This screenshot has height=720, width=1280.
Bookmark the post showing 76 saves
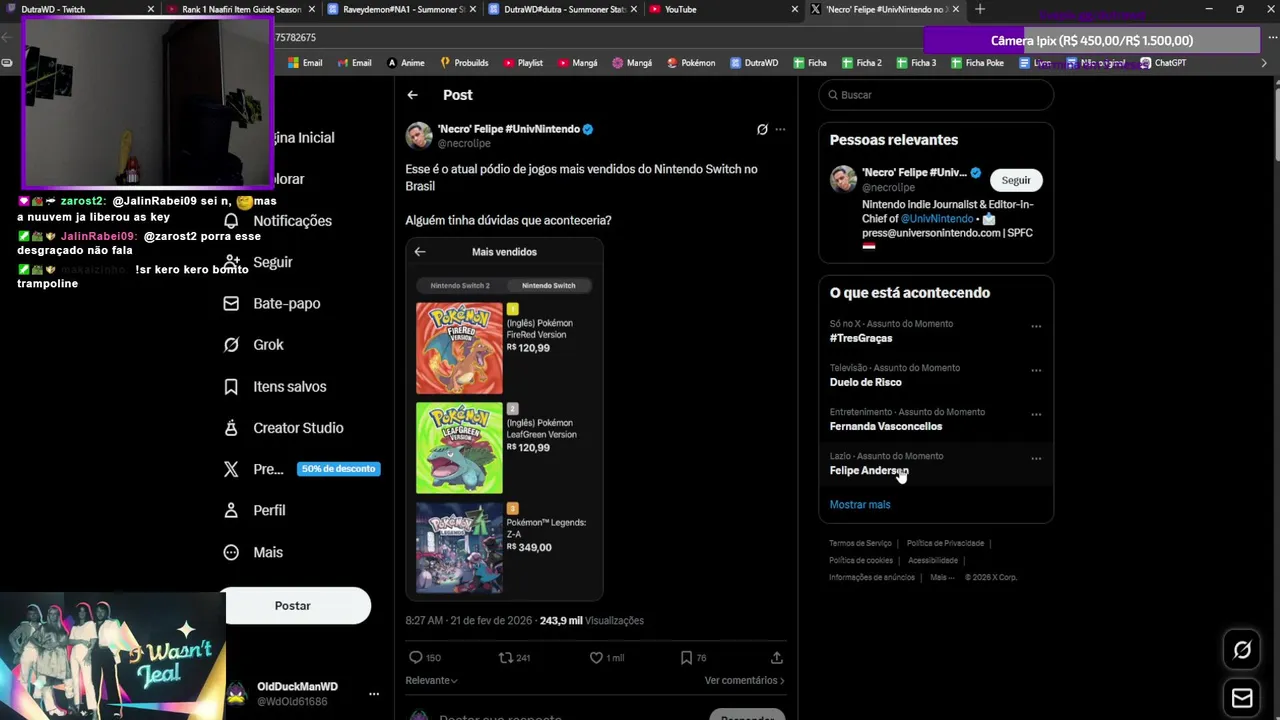[x=686, y=657]
